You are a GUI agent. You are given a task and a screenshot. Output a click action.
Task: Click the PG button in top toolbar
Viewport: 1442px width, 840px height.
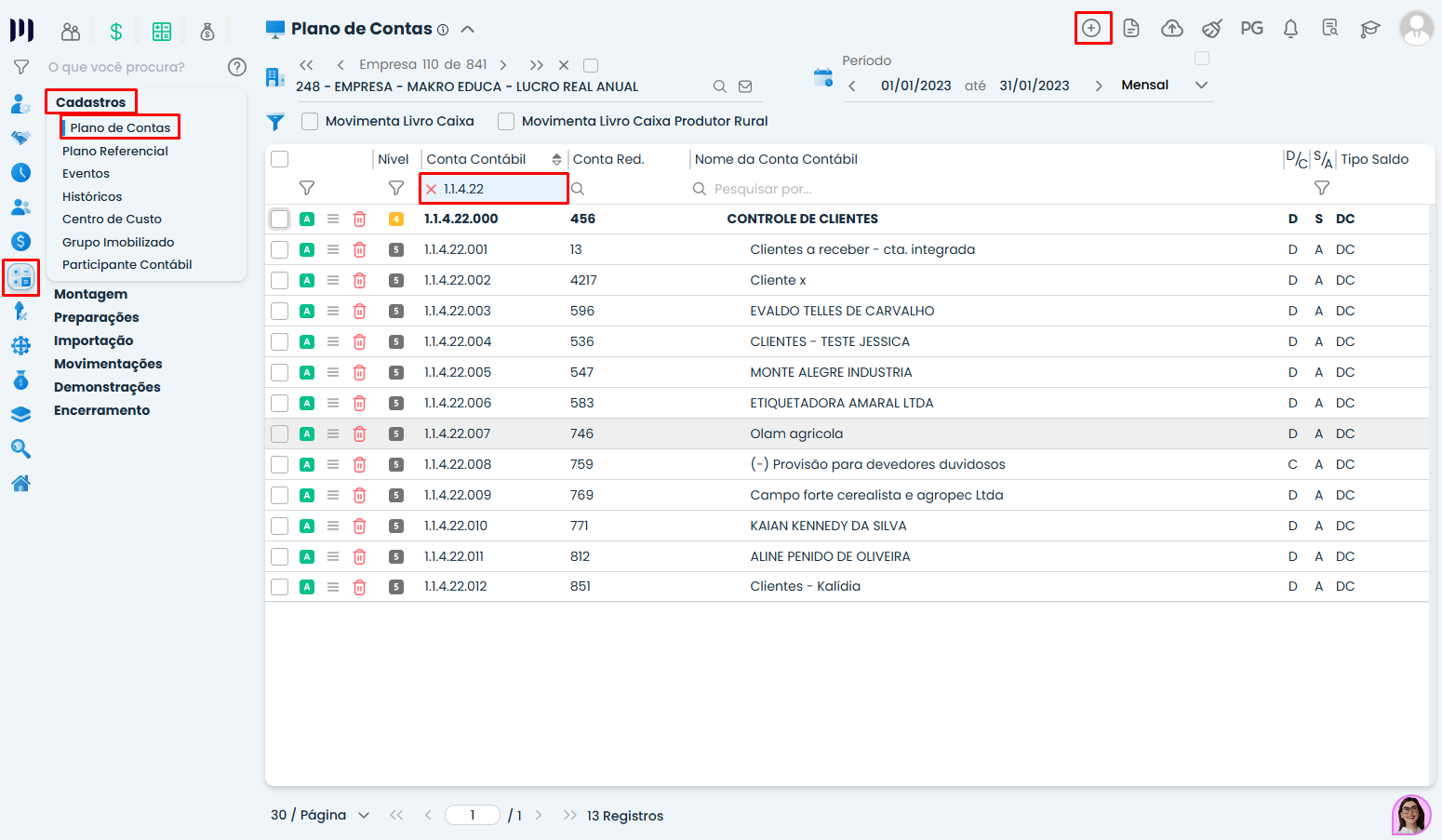1251,28
